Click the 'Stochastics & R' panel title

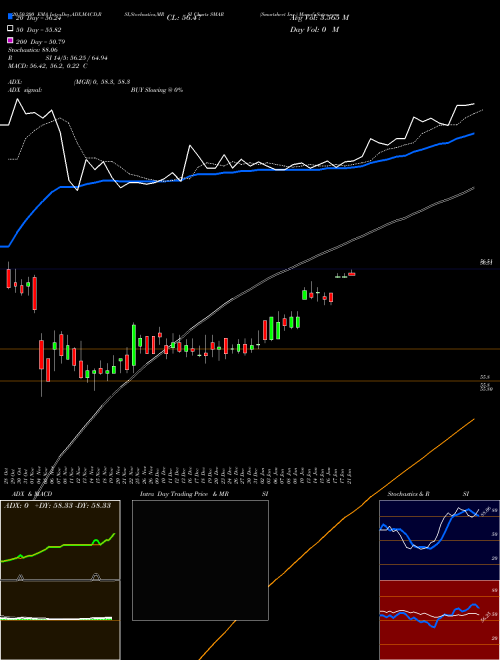408,494
